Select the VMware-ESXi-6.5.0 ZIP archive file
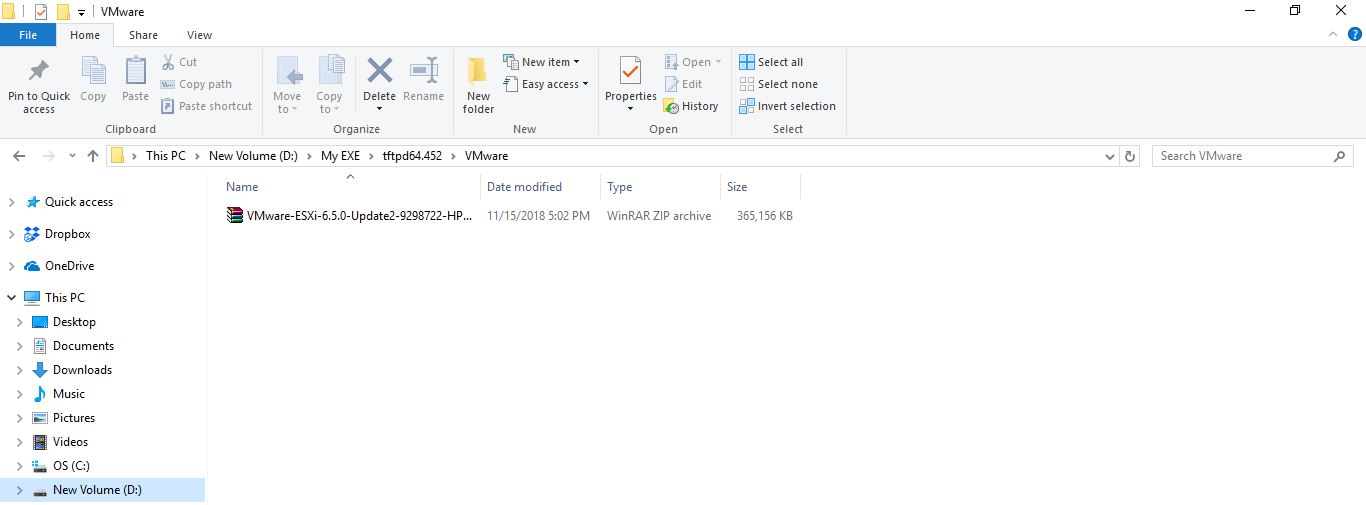The width and height of the screenshot is (1366, 505). tap(358, 216)
